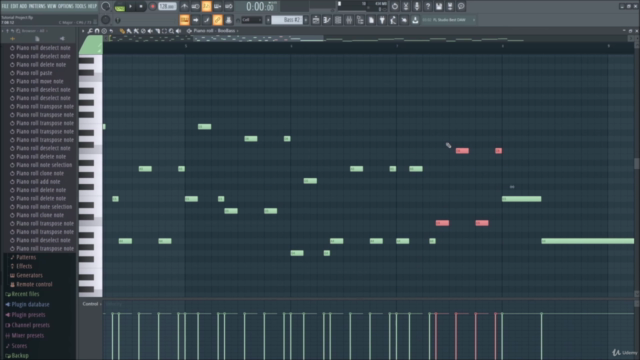Open the snap dropdown showing Cell
Image resolution: width=640 pixels, height=360 pixels.
251,20
